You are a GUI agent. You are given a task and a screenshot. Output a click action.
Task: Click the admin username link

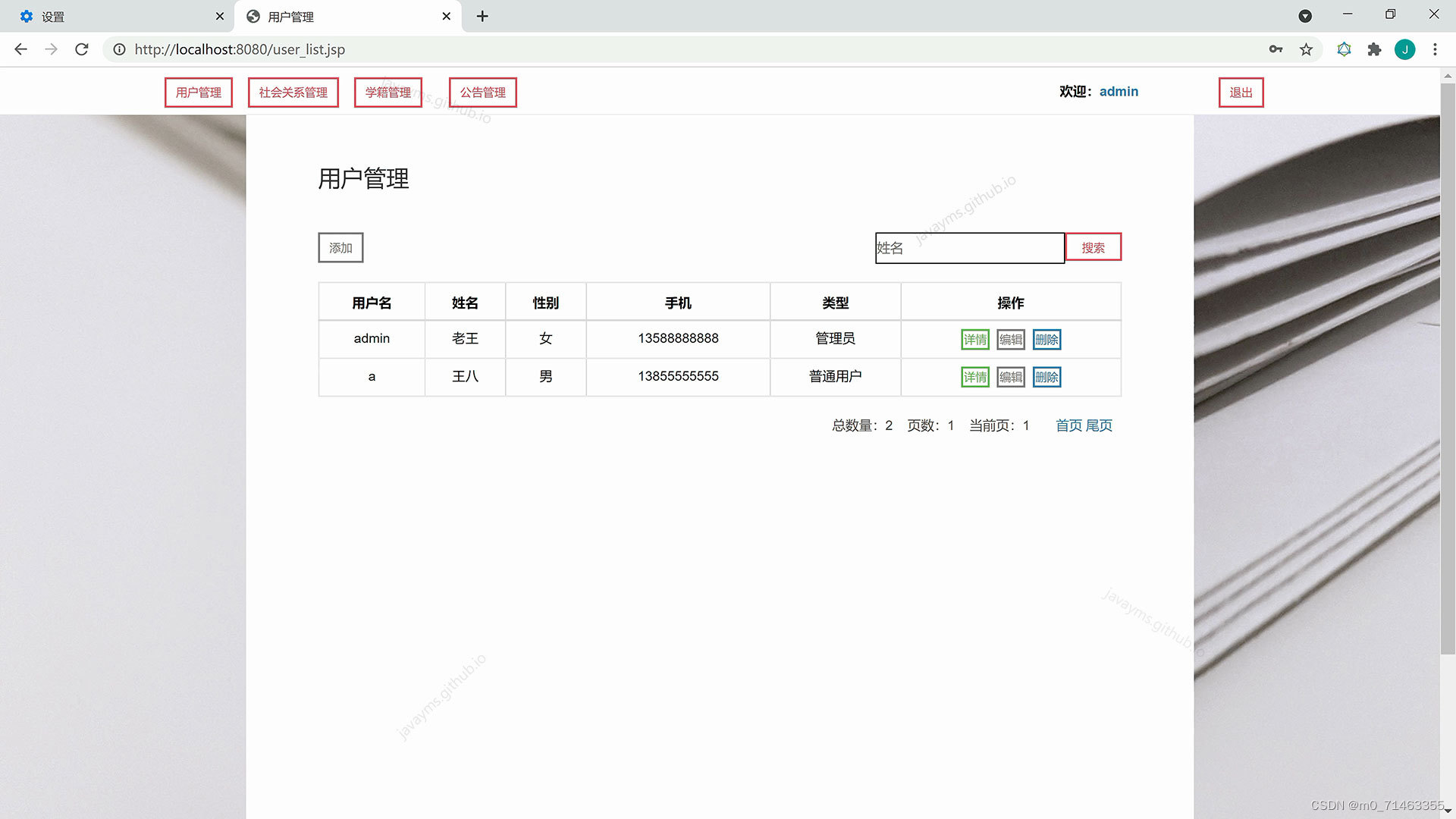click(x=1119, y=92)
